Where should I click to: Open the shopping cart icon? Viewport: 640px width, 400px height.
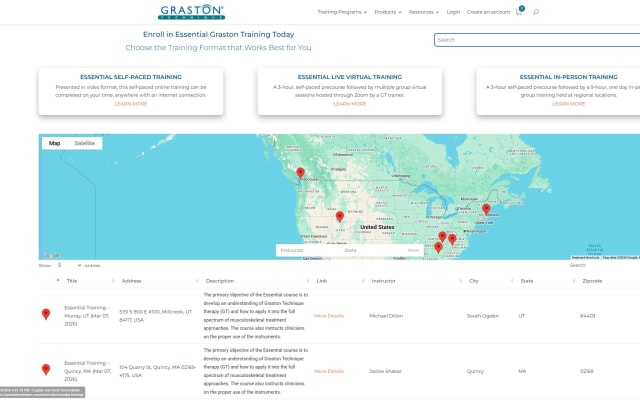tap(519, 11)
